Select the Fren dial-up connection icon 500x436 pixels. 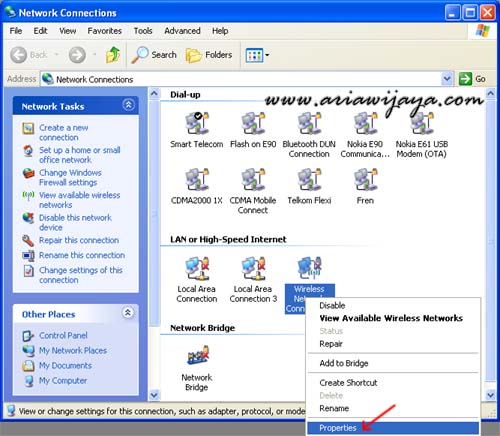365,179
